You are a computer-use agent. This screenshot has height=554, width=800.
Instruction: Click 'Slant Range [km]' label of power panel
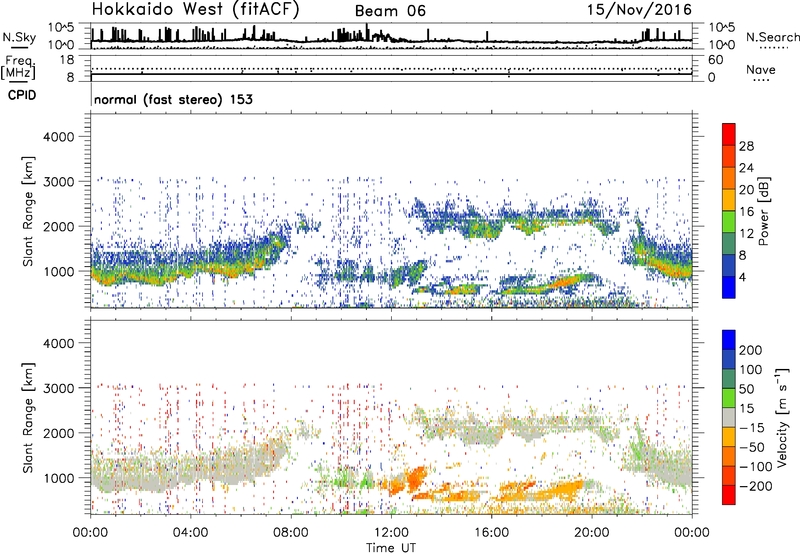click(28, 211)
